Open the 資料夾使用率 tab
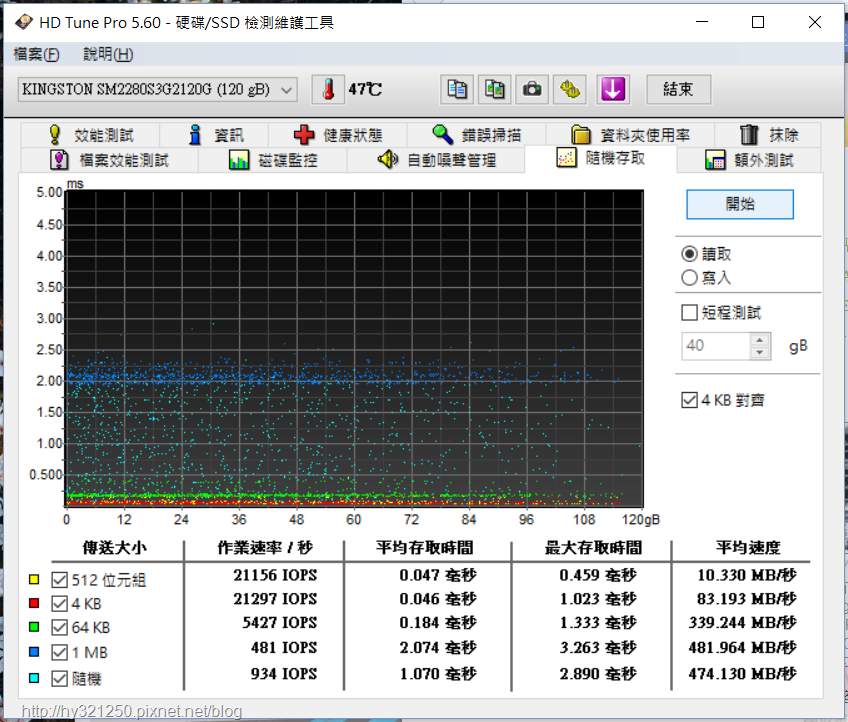 [x=630, y=135]
